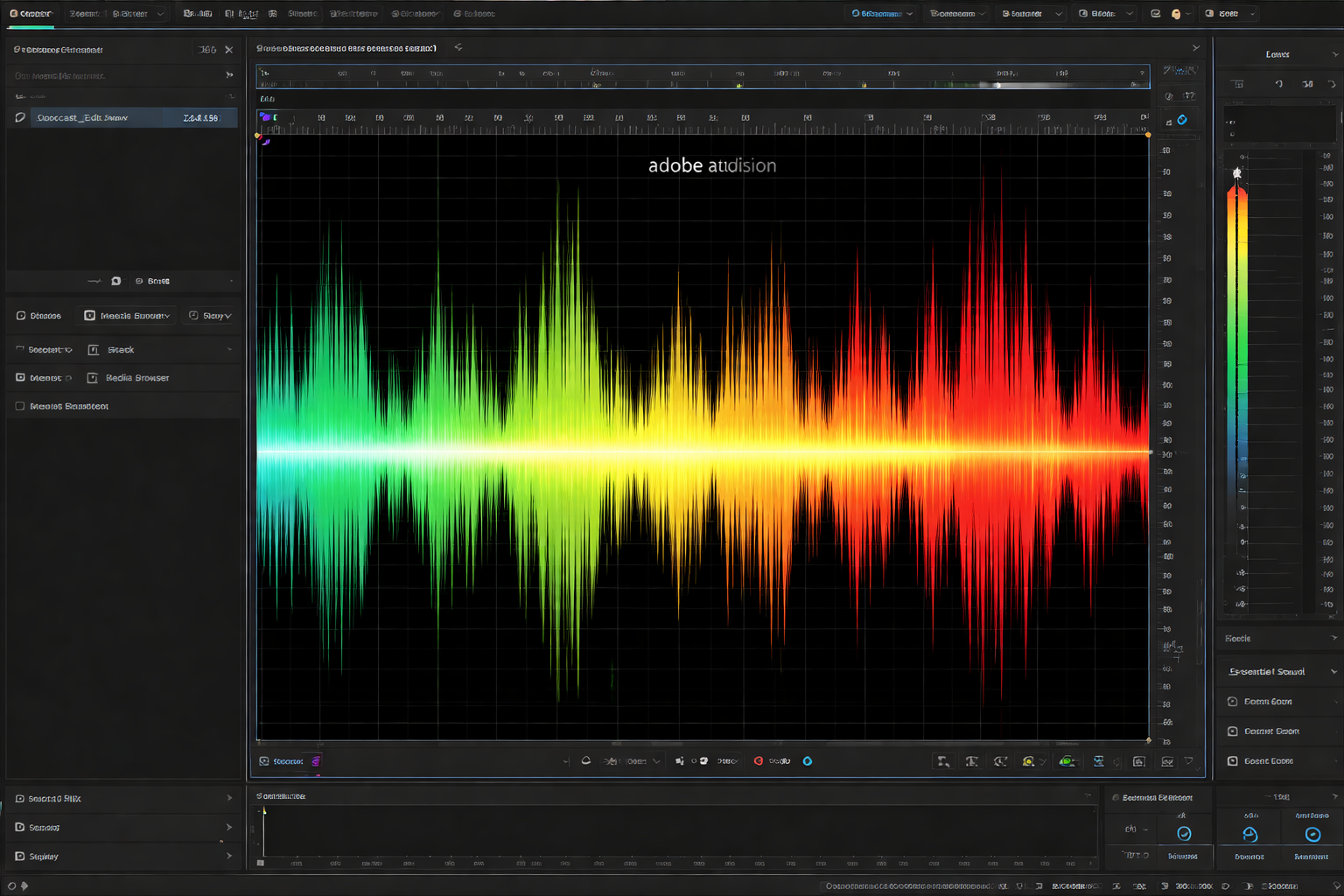Open the third menu in top menu bar
This screenshot has width=1344, height=896.
coord(130,14)
